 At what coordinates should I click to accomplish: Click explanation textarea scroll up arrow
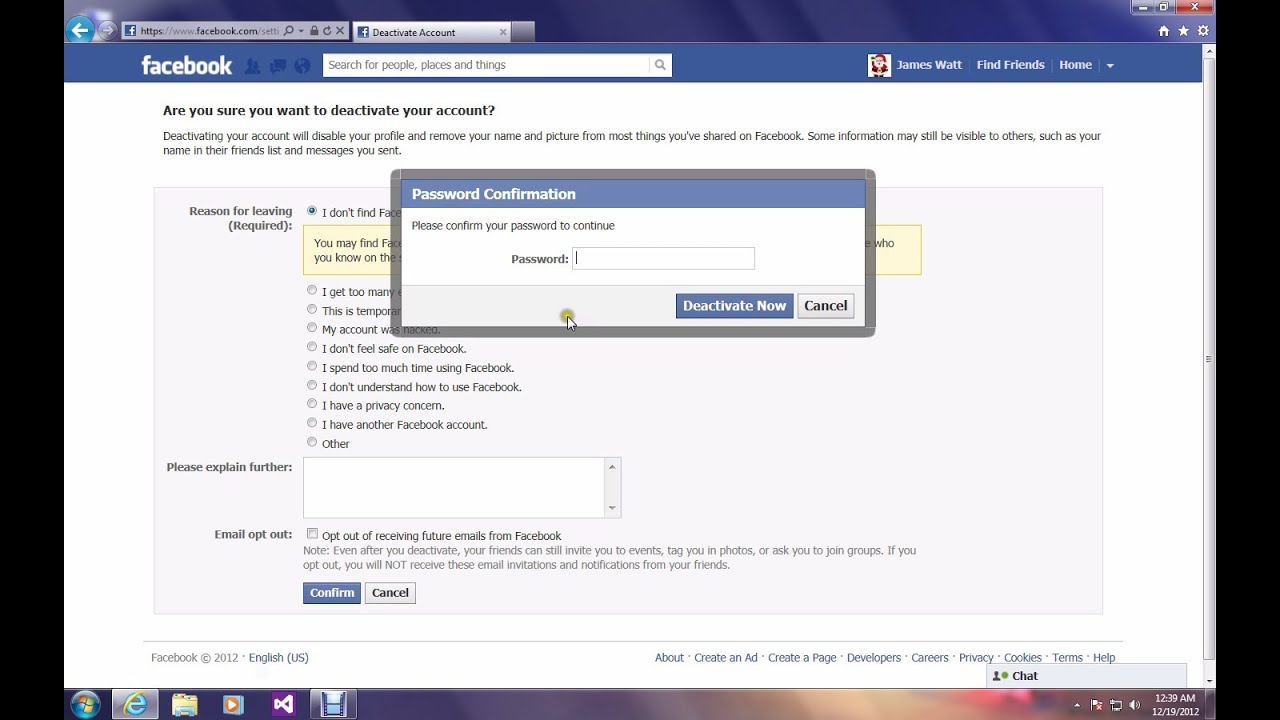click(612, 467)
